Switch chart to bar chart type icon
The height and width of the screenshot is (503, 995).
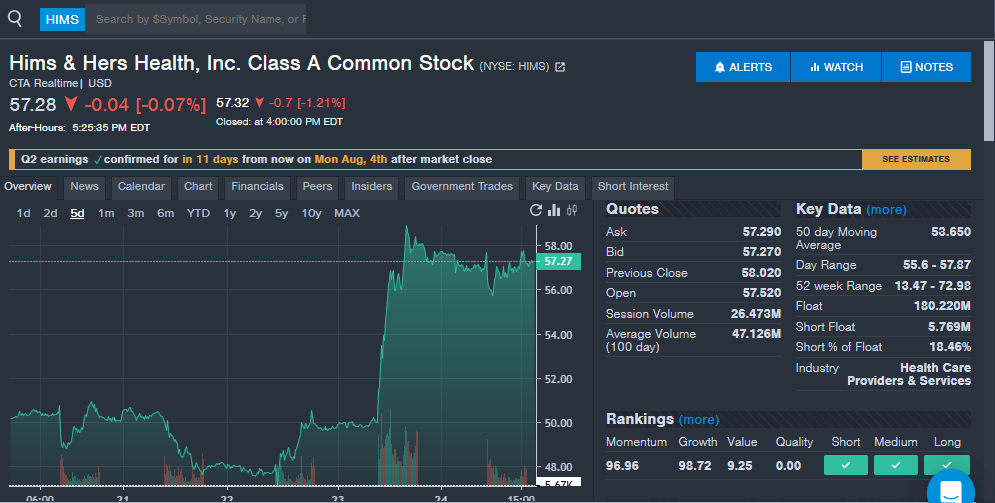554,210
